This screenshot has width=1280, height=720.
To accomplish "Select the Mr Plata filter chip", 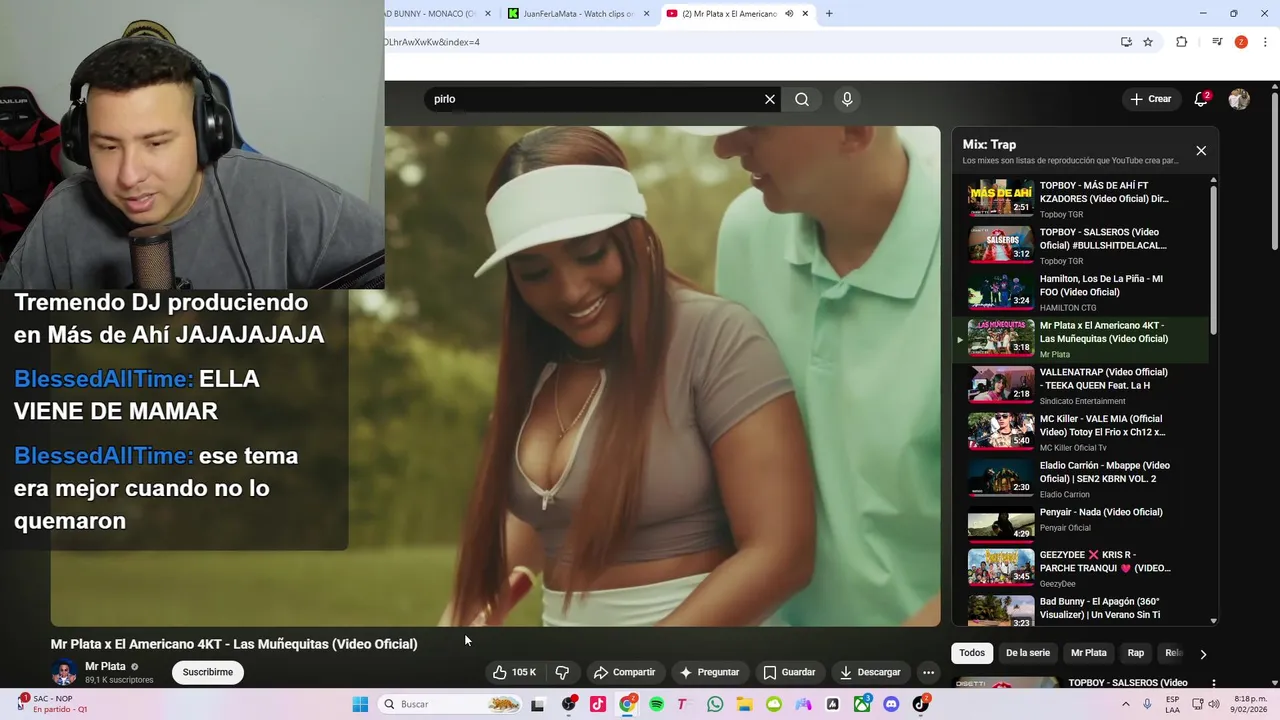I will coord(1089,653).
